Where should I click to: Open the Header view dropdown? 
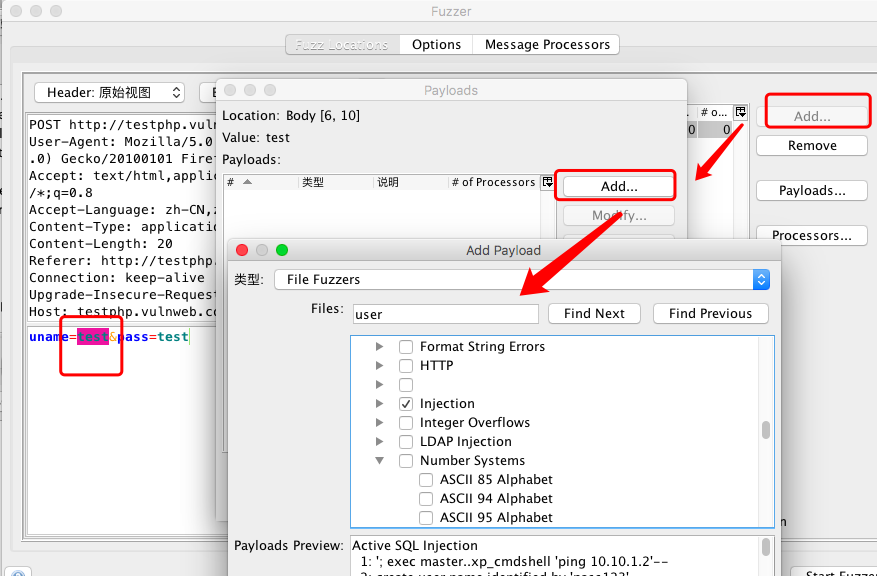[109, 93]
